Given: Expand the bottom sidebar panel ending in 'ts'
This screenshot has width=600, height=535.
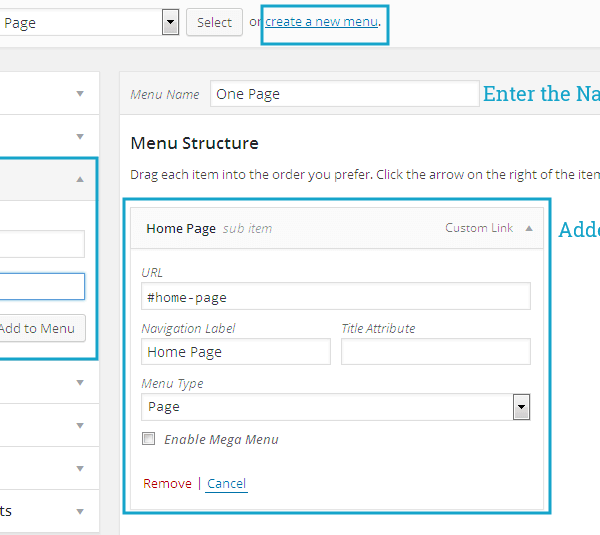Looking at the screenshot, I should [x=80, y=511].
